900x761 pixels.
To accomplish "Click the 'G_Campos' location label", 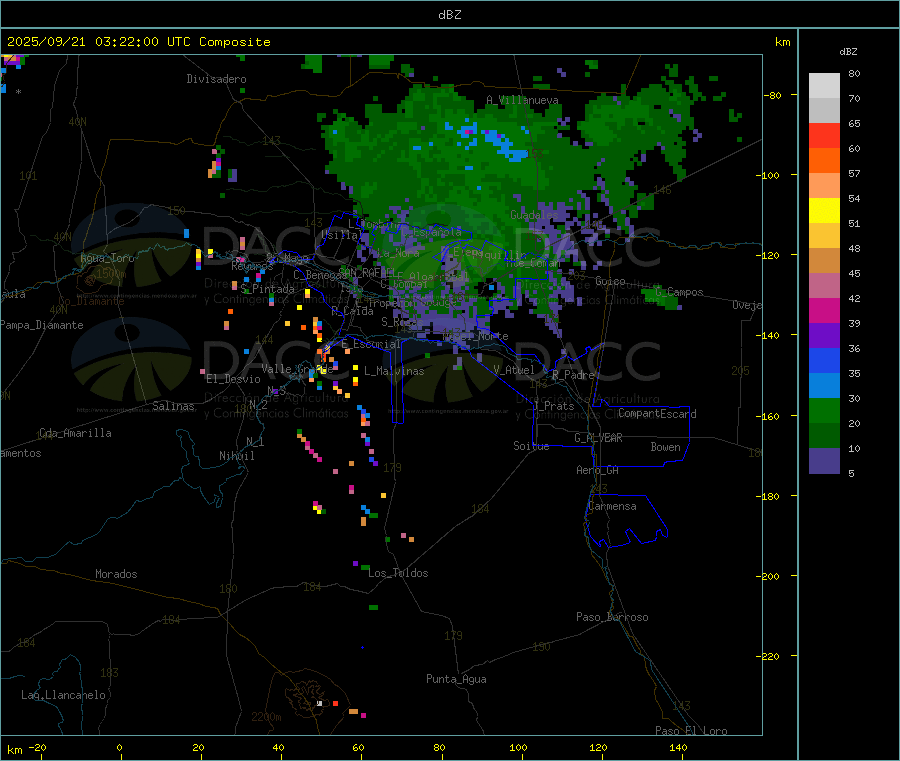I will pos(679,292).
